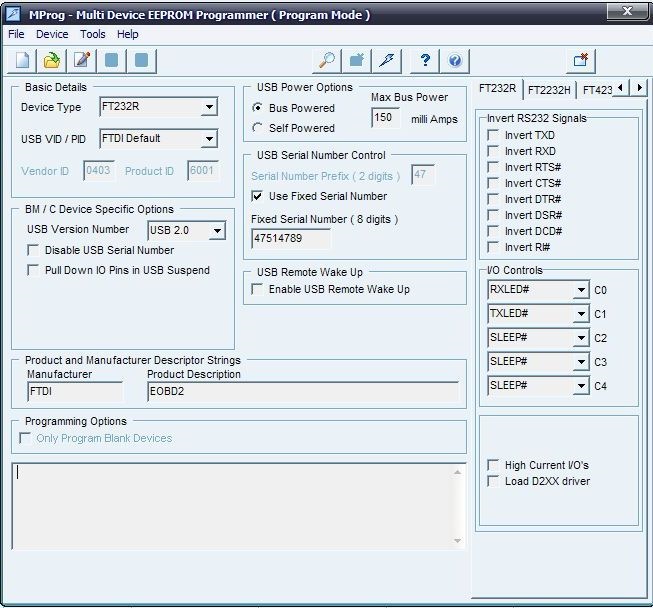Image resolution: width=653 pixels, height=608 pixels.
Task: Switch to the partly hidden FT423 tab
Action: coord(597,90)
